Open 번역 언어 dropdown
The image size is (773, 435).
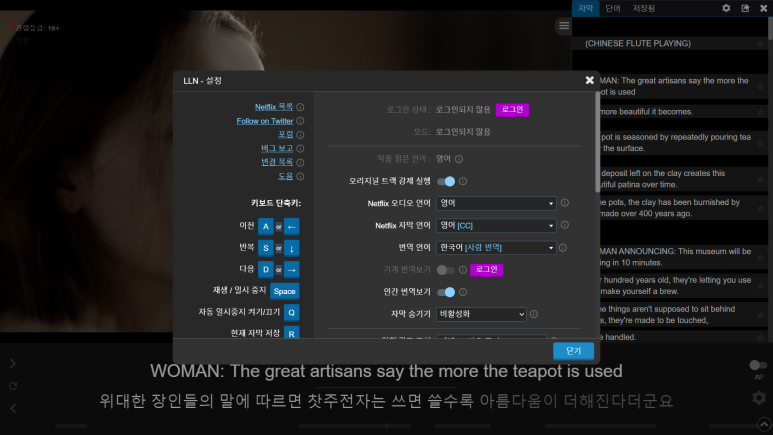(x=496, y=248)
